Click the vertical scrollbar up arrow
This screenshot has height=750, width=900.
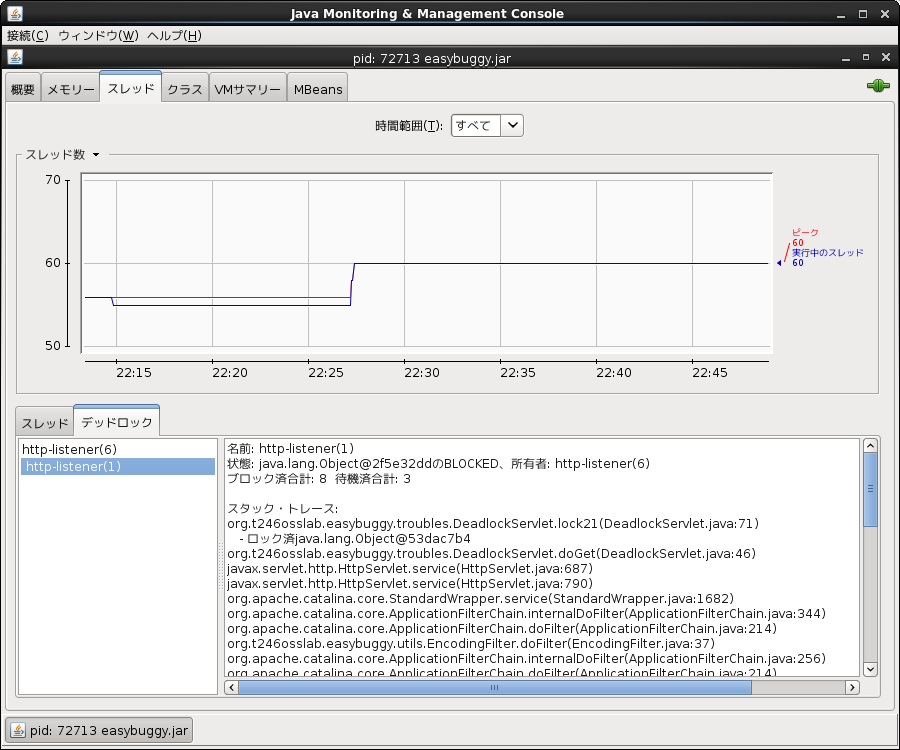coord(870,446)
